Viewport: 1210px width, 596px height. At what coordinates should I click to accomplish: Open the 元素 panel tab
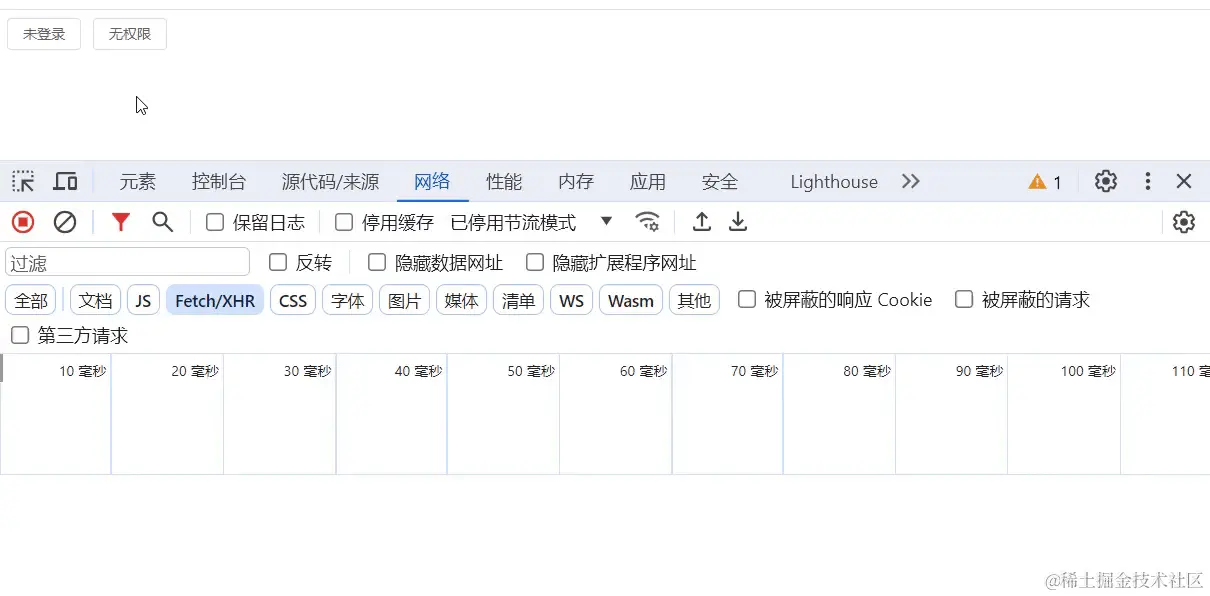coord(137,181)
